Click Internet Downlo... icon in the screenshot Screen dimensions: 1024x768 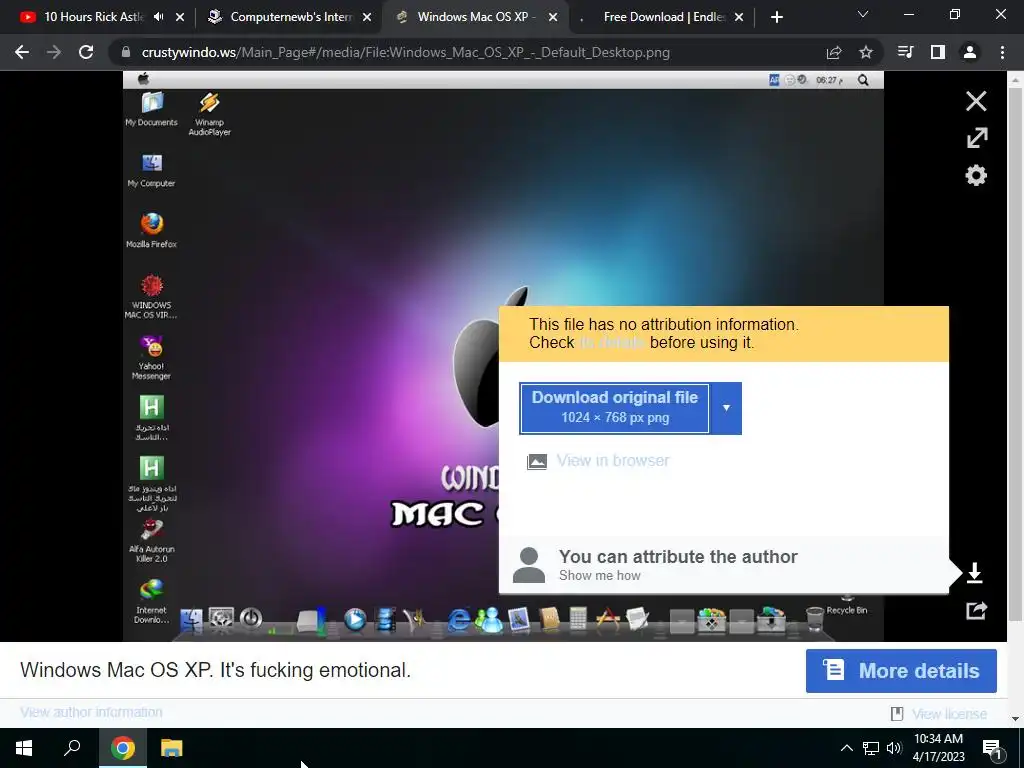[152, 601]
